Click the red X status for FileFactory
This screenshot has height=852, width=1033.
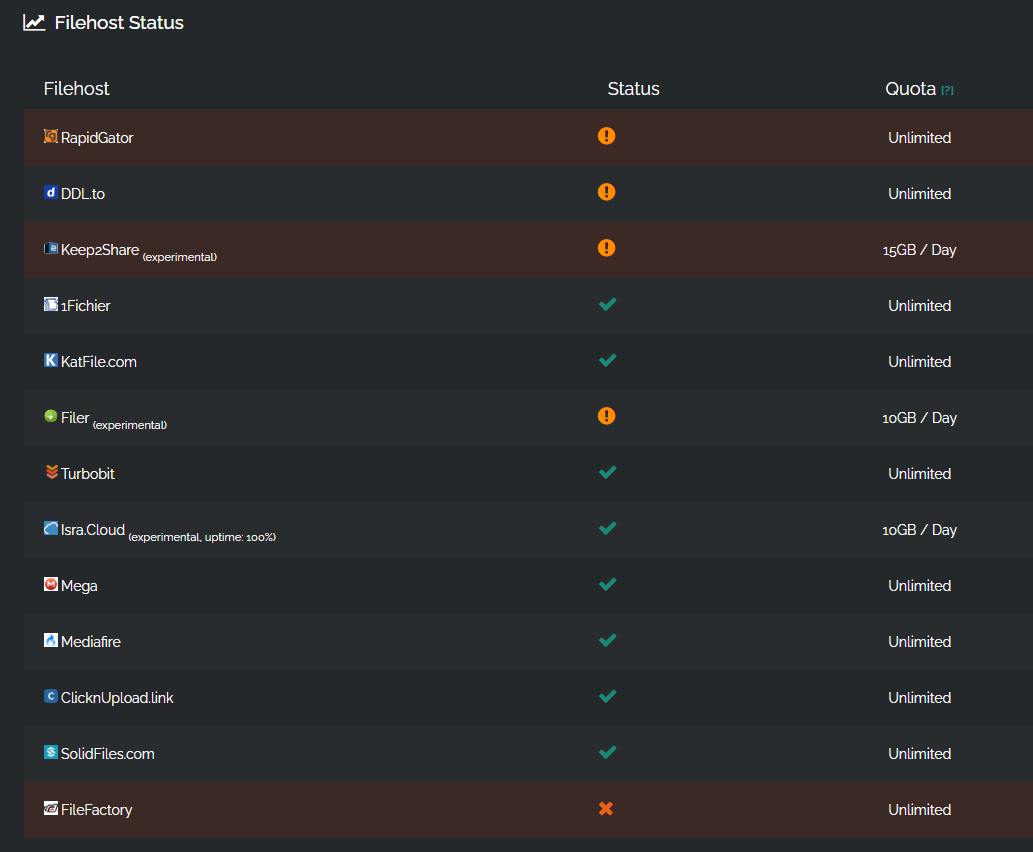[x=606, y=809]
